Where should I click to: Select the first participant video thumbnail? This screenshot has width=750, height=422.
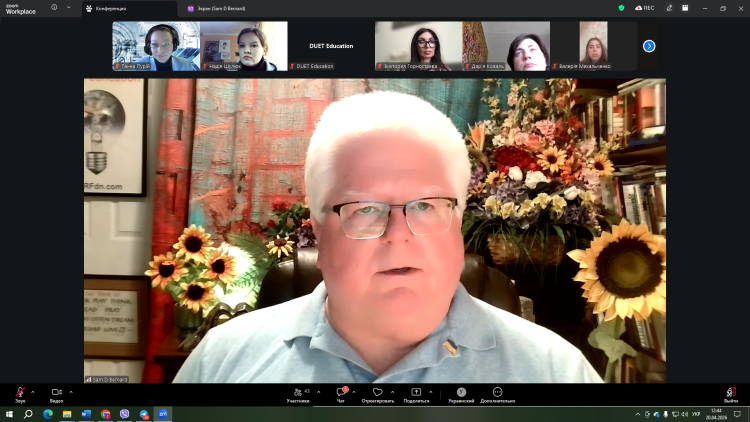[x=156, y=46]
